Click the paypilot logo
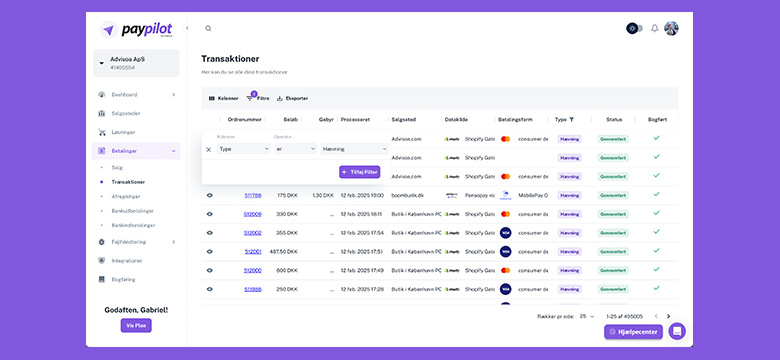 tap(136, 30)
